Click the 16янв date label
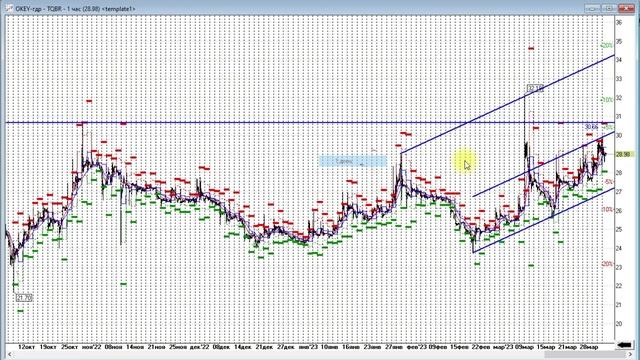The width and height of the screenshot is (640, 360). coord(351,347)
